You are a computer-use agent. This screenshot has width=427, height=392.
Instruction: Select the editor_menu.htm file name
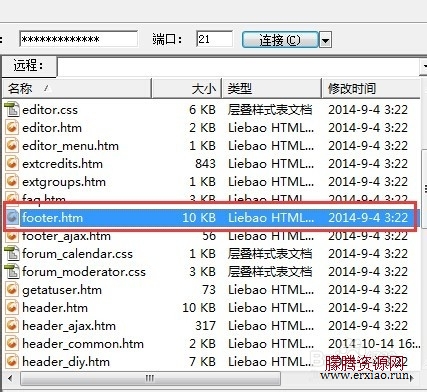pos(70,146)
